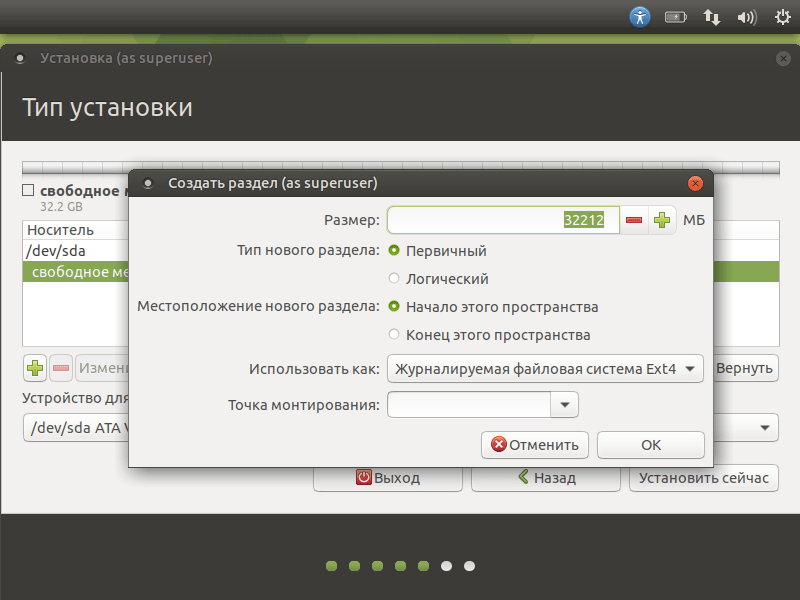Tick the "свободное место" checkbox
Screen dimensions: 800x600
point(25,189)
